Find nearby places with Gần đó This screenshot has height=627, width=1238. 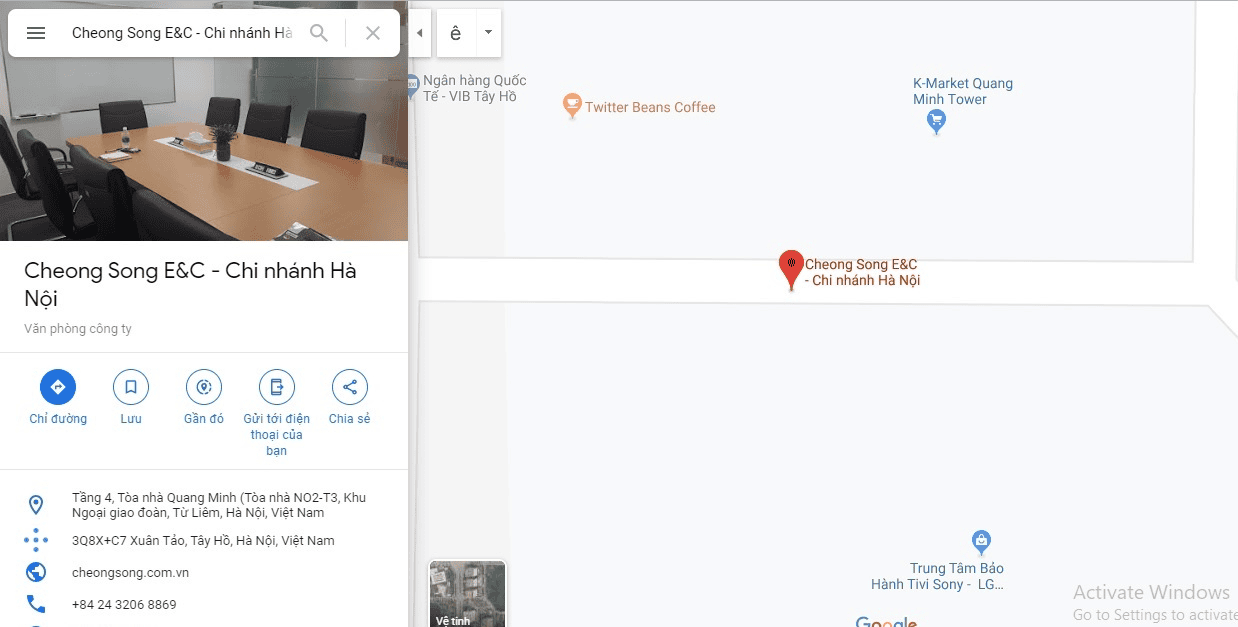[204, 387]
